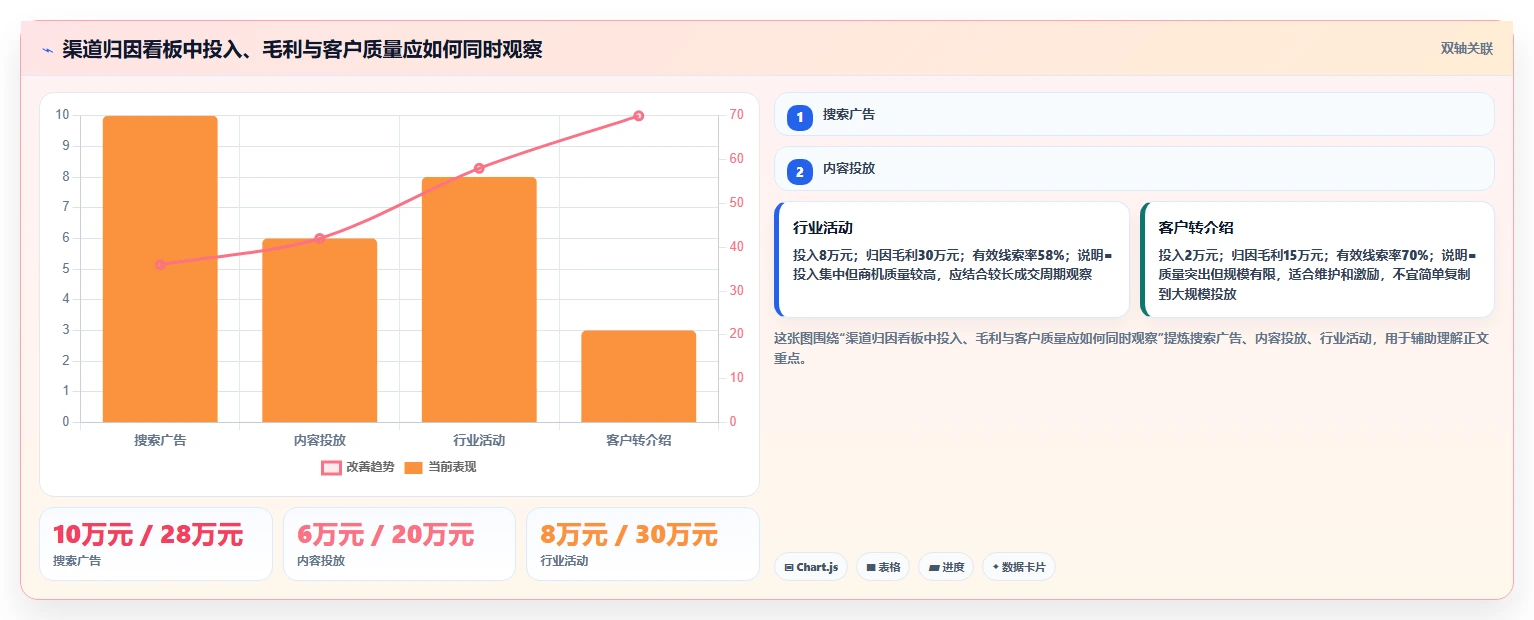Screen dimensions: 1534x620
Task: Click the icon in the Chart.js tag
Action: (x=789, y=568)
